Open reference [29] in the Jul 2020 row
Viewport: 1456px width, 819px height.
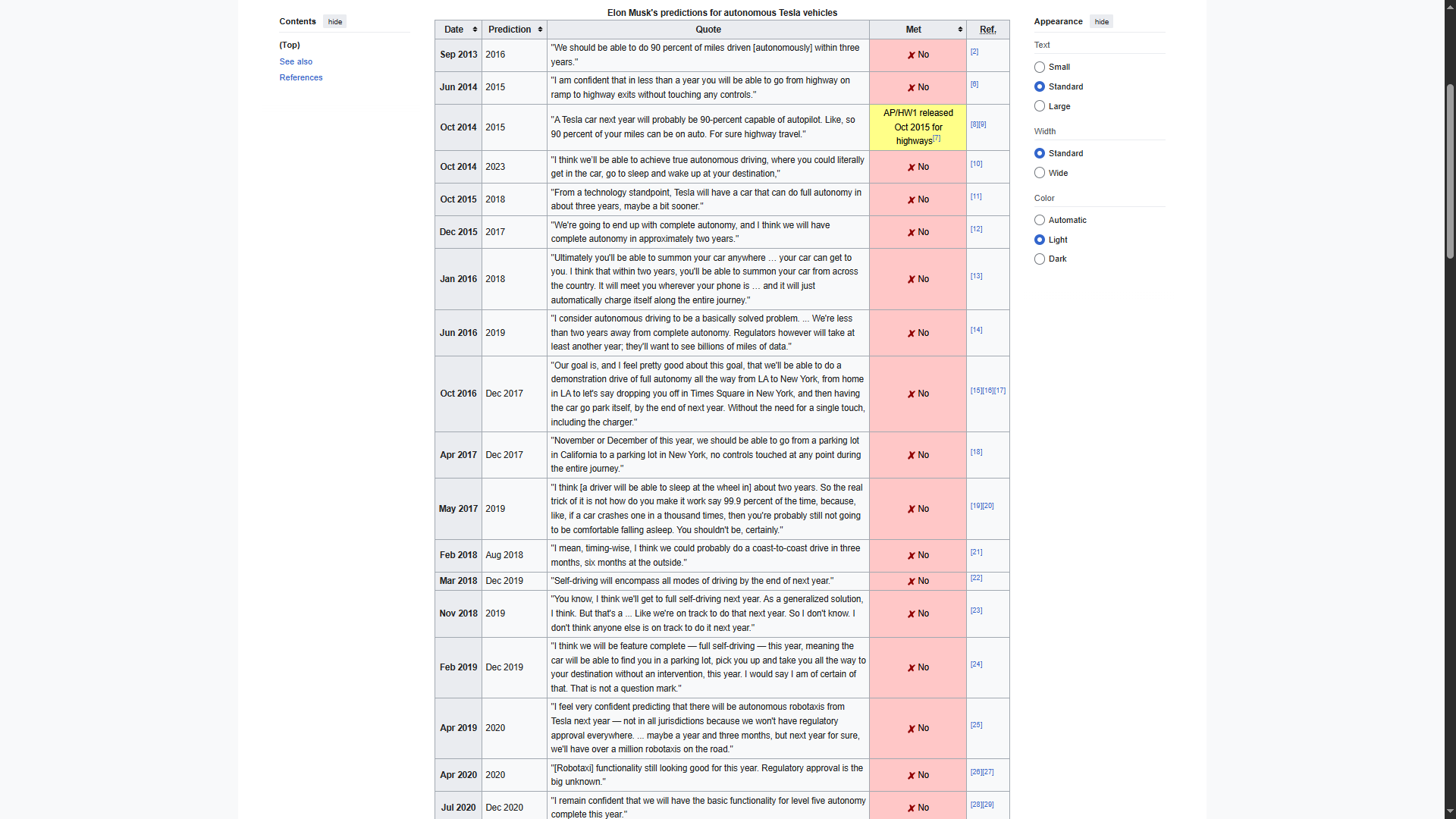click(988, 805)
